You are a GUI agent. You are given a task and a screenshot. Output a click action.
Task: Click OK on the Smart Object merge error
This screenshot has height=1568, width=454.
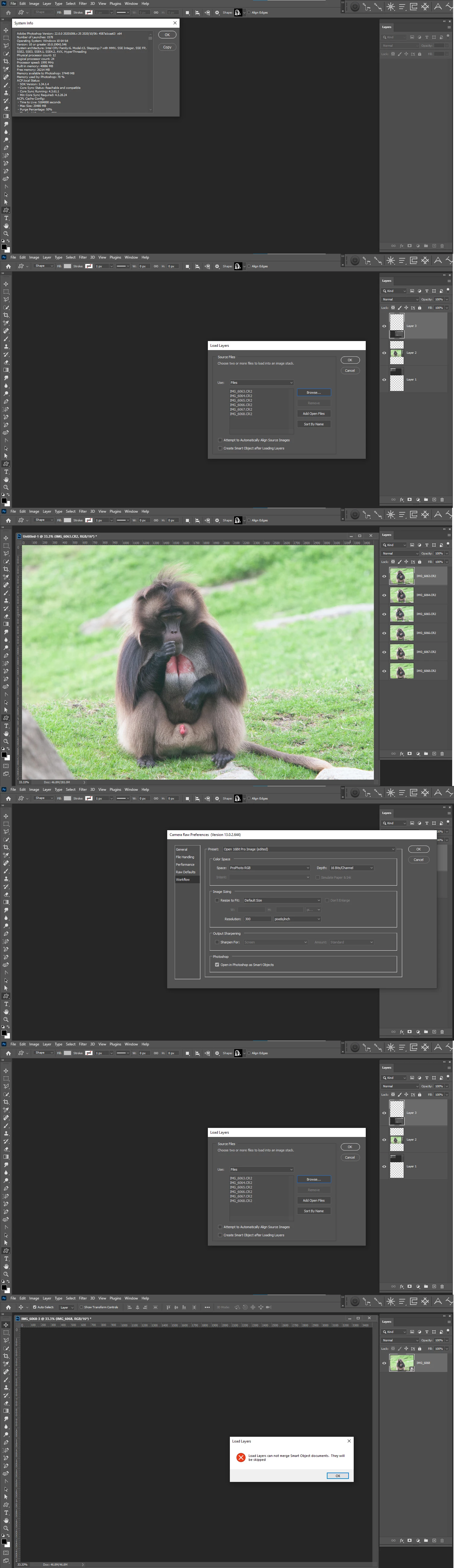[338, 1476]
